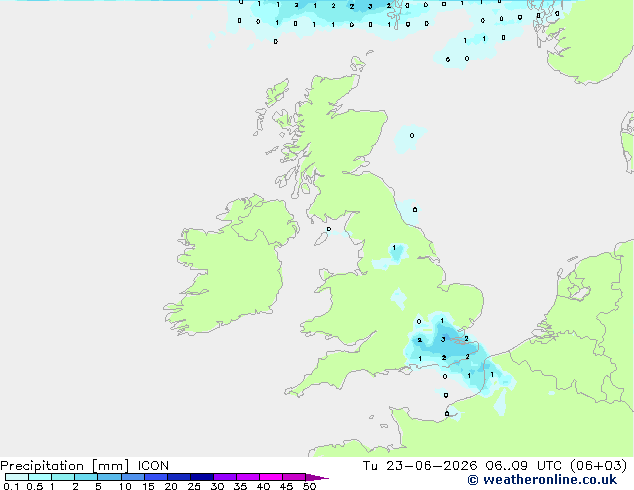The width and height of the screenshot is (634, 490).
Task: Click the '06..09 UTC' time range
Action: coord(524,466)
